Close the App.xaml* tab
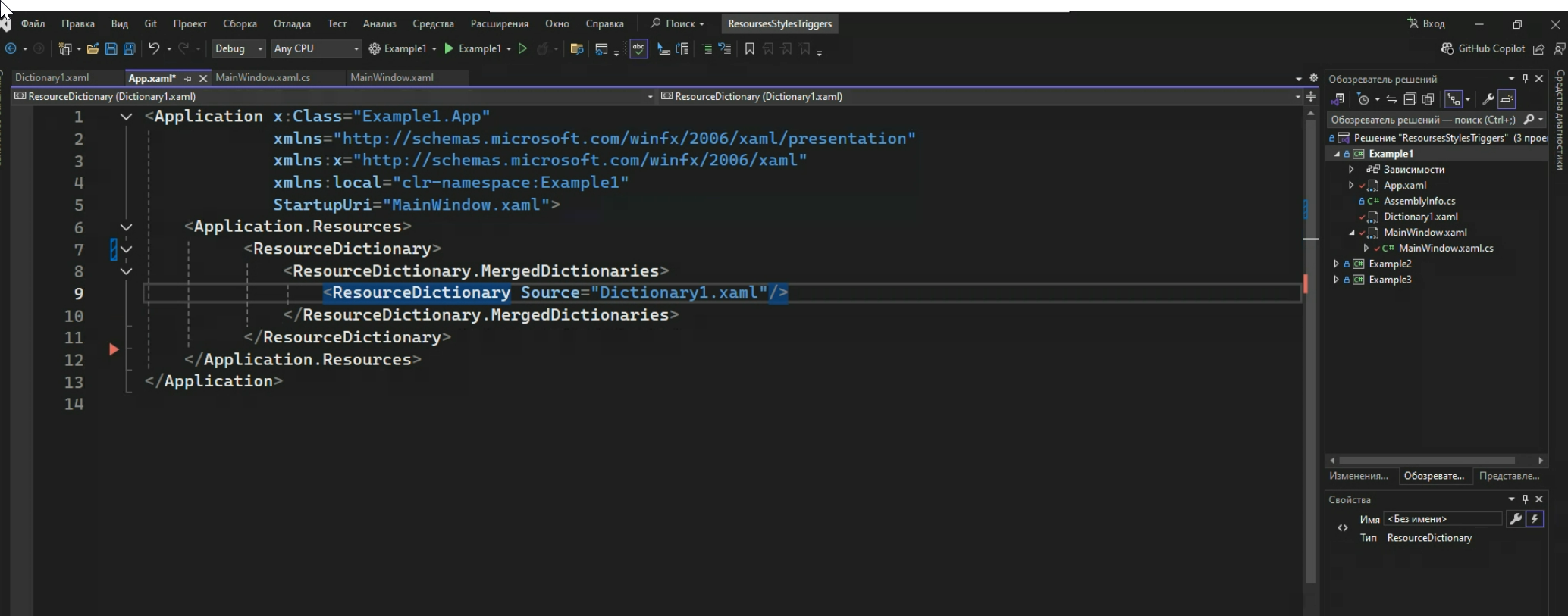 point(203,78)
